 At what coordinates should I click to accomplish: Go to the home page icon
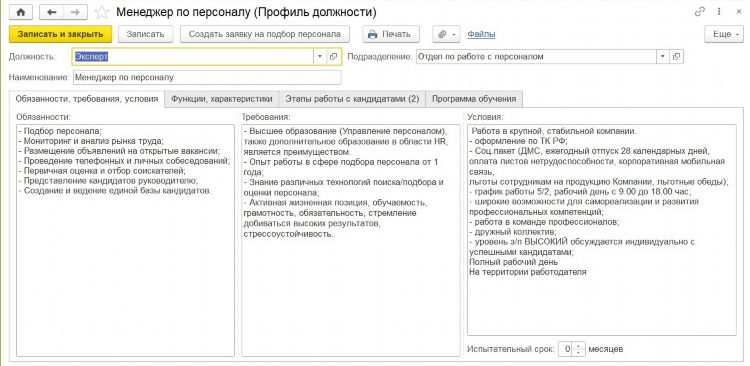point(21,12)
